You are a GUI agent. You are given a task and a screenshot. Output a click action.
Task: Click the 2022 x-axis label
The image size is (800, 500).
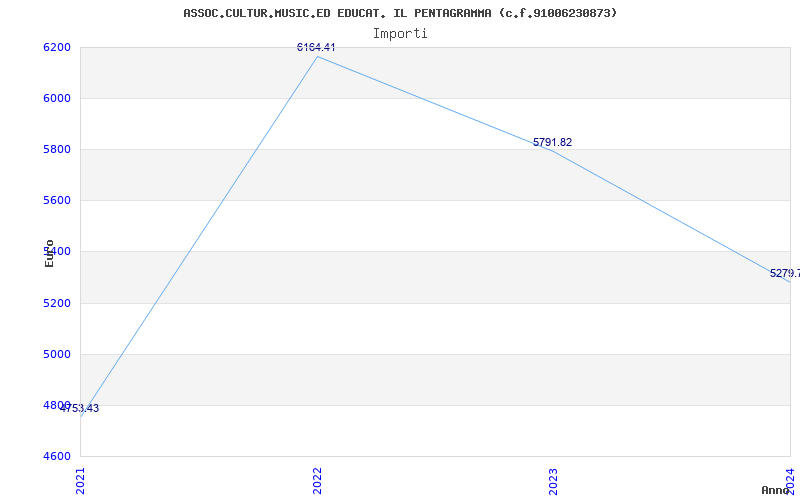pos(317,481)
